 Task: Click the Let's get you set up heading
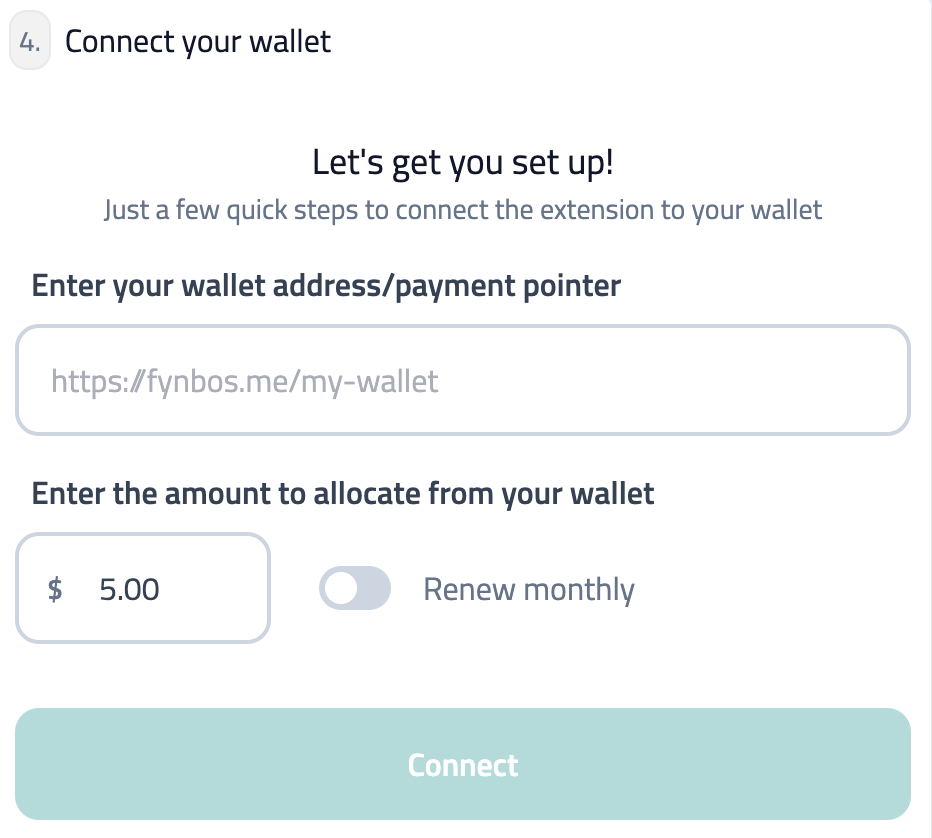point(463,160)
